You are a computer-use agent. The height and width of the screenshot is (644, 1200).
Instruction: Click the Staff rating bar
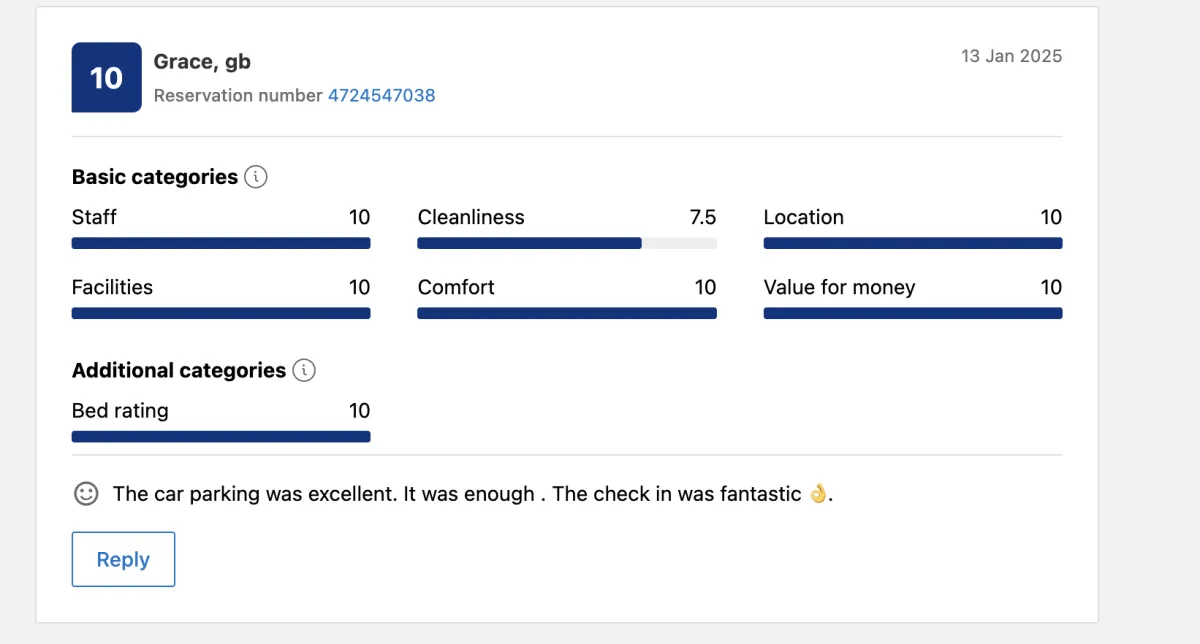coord(221,243)
